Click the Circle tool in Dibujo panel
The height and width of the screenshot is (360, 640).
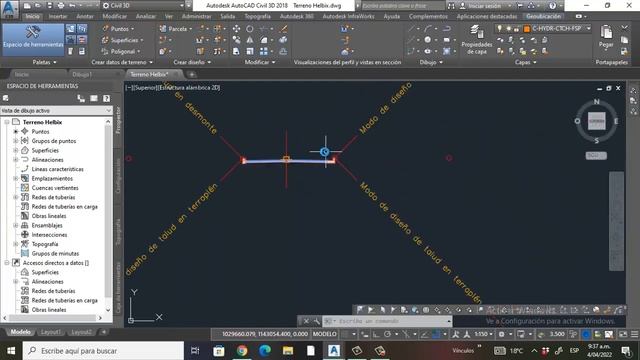(427, 40)
